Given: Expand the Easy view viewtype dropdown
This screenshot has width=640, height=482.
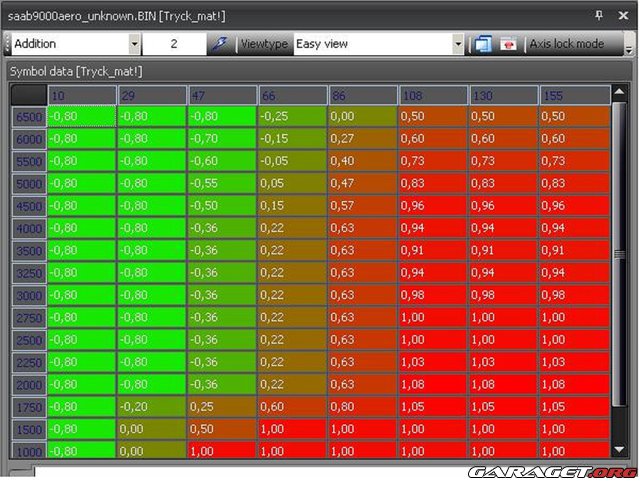Looking at the screenshot, I should [x=458, y=44].
